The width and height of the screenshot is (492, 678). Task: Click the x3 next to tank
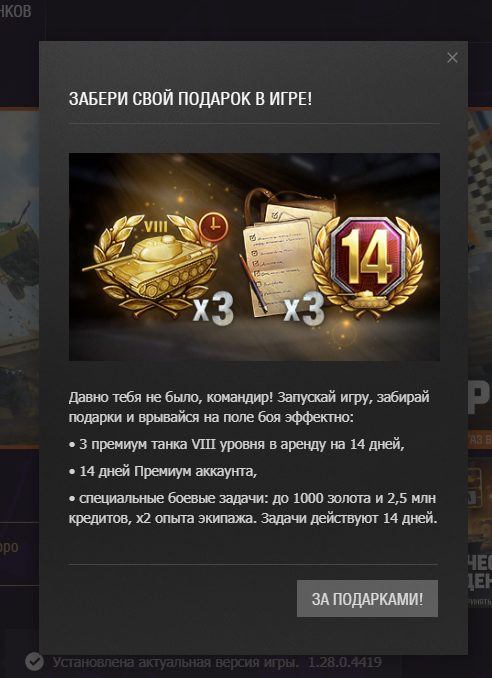[213, 309]
